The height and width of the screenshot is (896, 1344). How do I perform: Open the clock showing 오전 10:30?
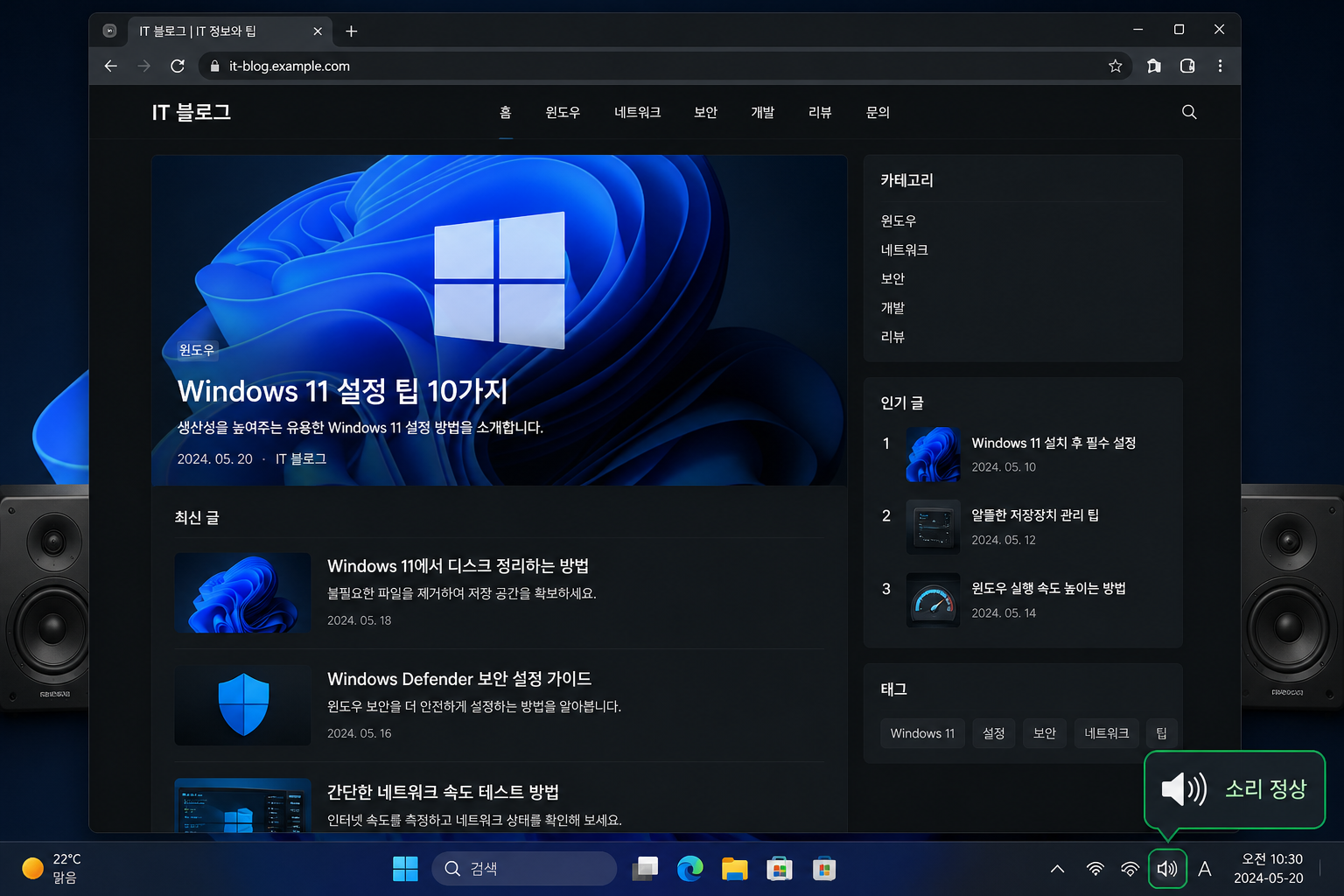click(x=1269, y=869)
